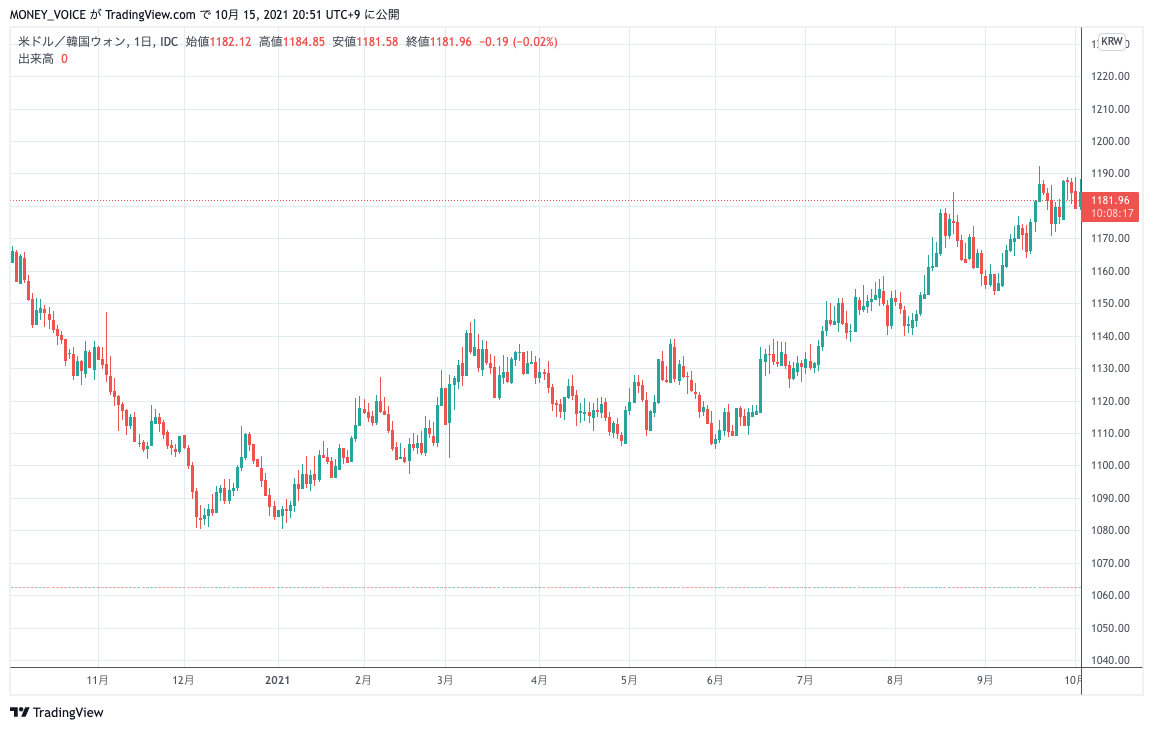
Task: Click the 3月 label on time axis
Action: [x=446, y=680]
